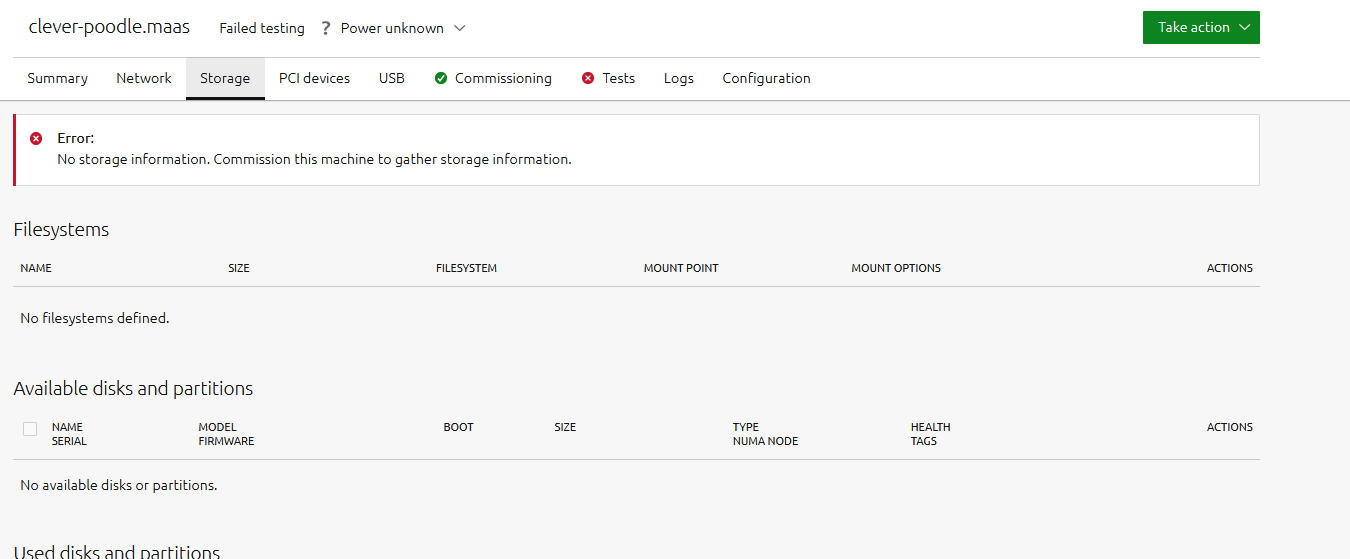This screenshot has height=559, width=1350.
Task: View the Commissioning tab
Action: [x=503, y=78]
